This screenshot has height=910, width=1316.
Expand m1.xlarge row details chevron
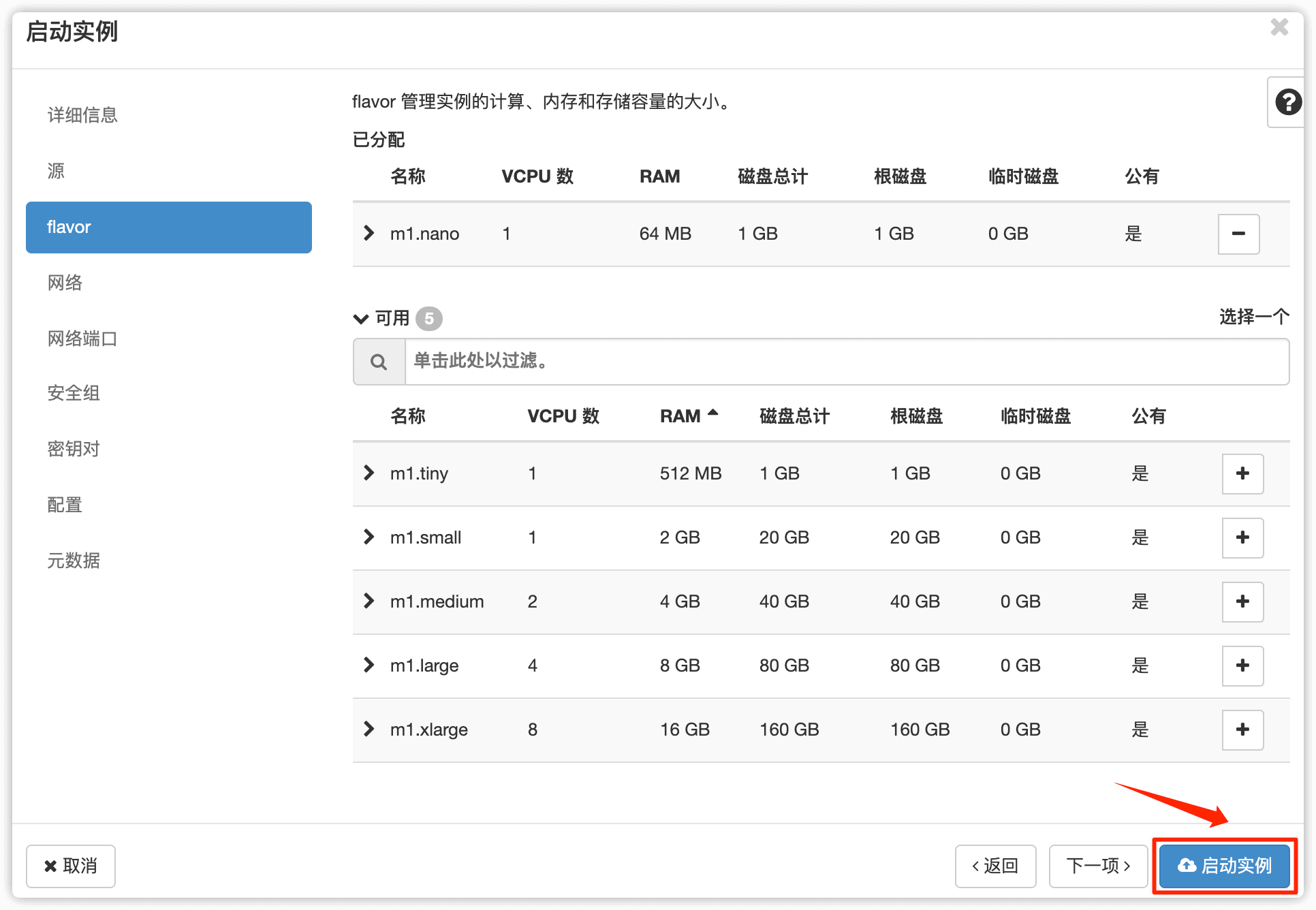click(x=369, y=729)
